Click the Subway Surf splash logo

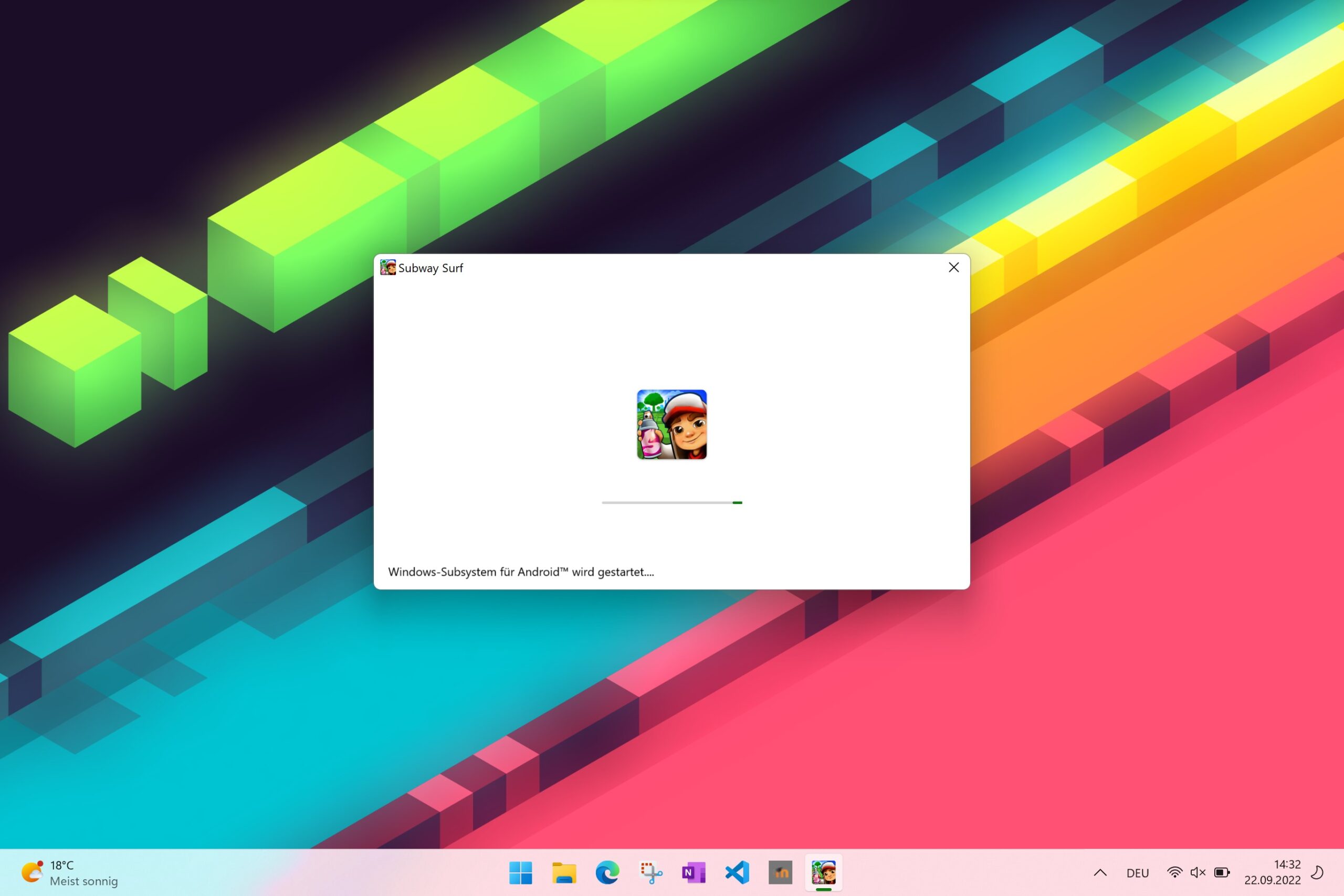[671, 425]
